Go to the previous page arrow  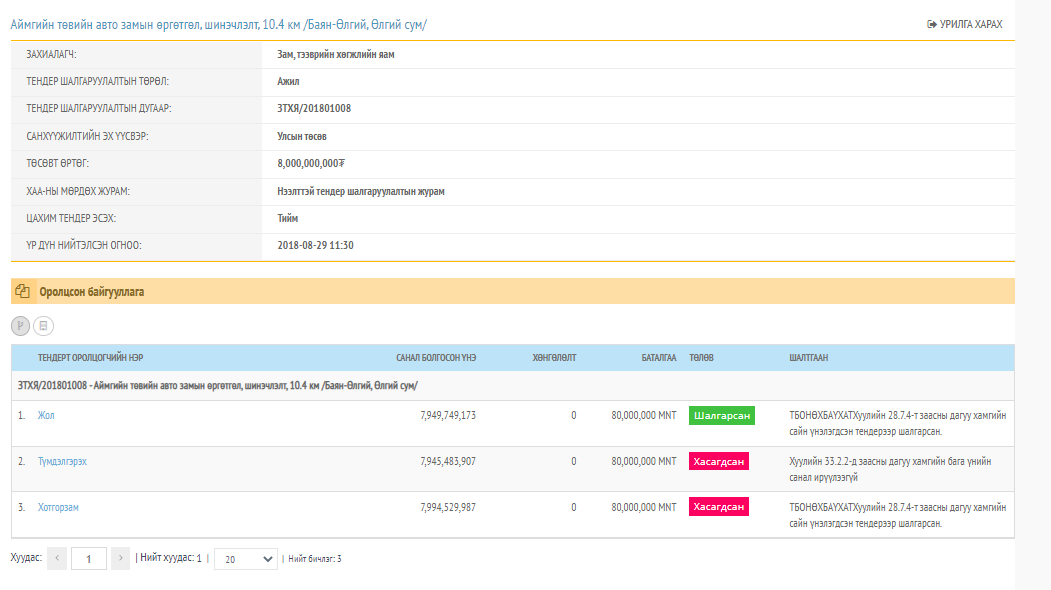click(x=57, y=559)
